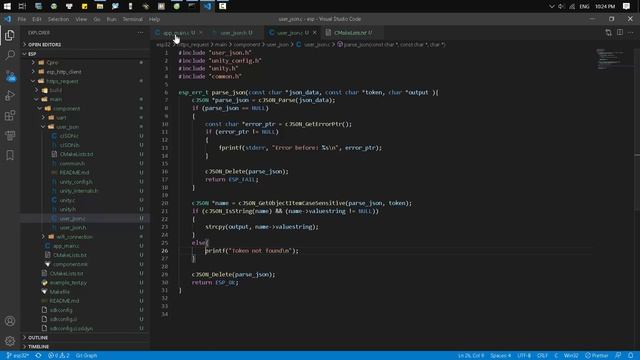Open app_main.c in the explorer tree
The image size is (640, 360).
66,246
